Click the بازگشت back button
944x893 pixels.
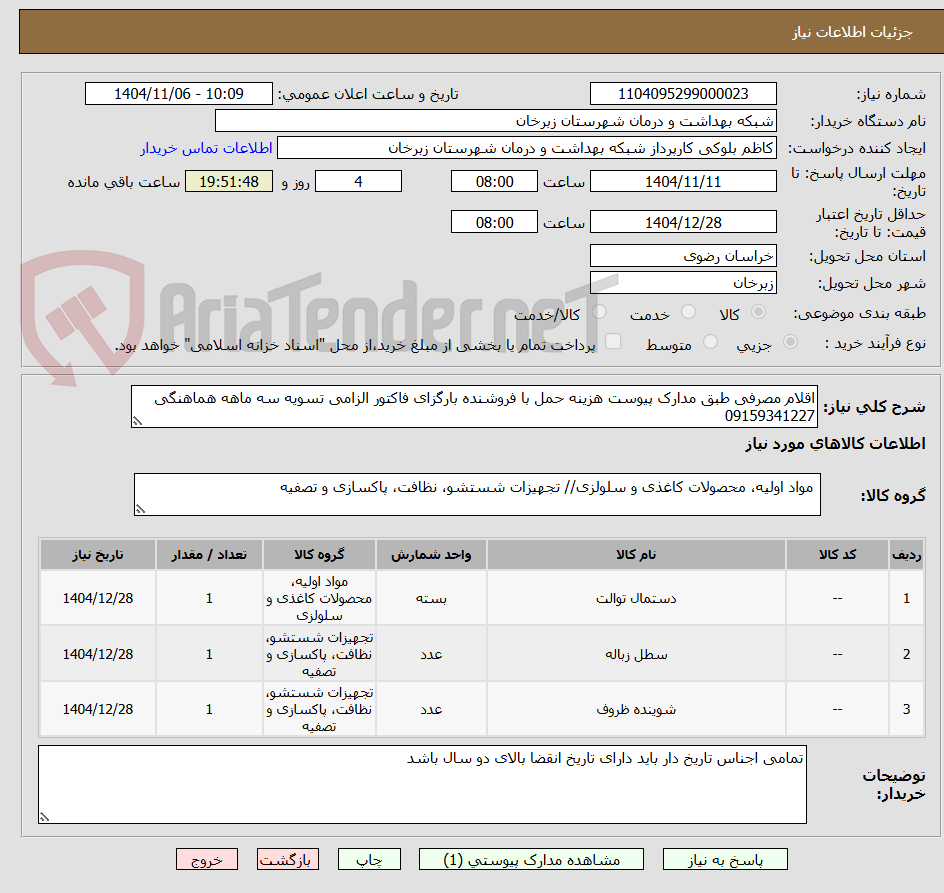(x=288, y=859)
